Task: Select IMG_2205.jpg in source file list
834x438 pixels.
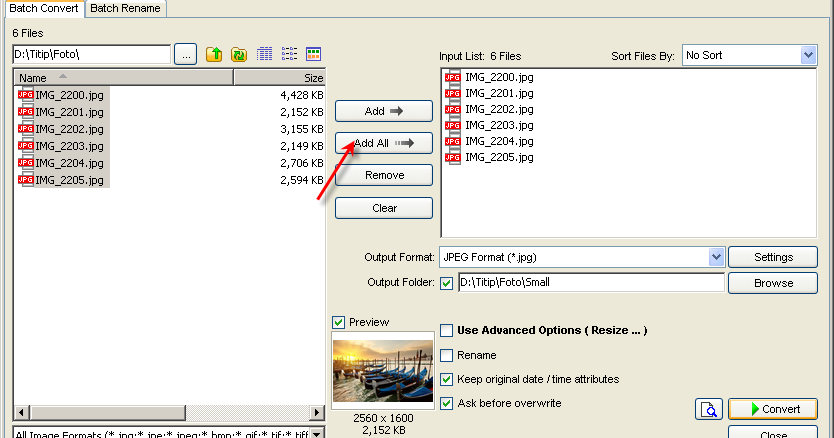Action: click(69, 180)
